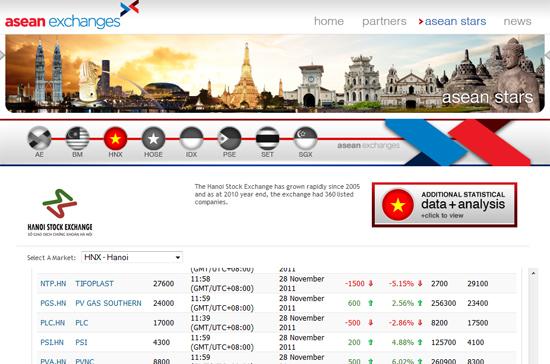This screenshot has height=364, width=550.
Task: Open the PVA.HN ticker link
Action: [53, 361]
